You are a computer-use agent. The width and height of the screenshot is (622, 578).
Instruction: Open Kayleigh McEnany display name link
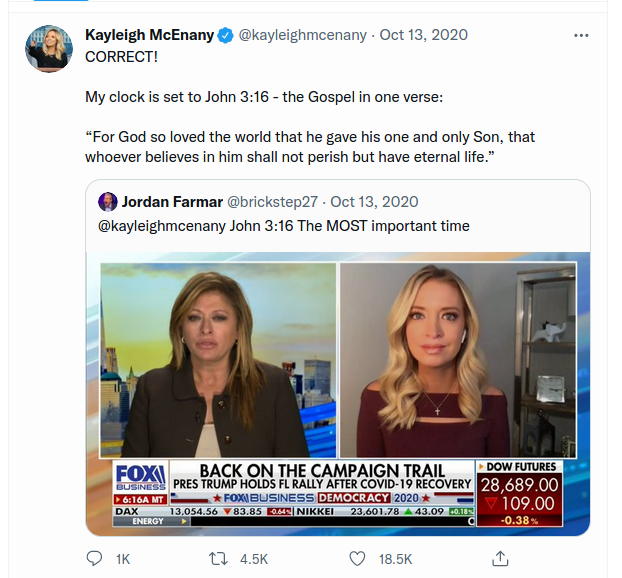pos(149,35)
